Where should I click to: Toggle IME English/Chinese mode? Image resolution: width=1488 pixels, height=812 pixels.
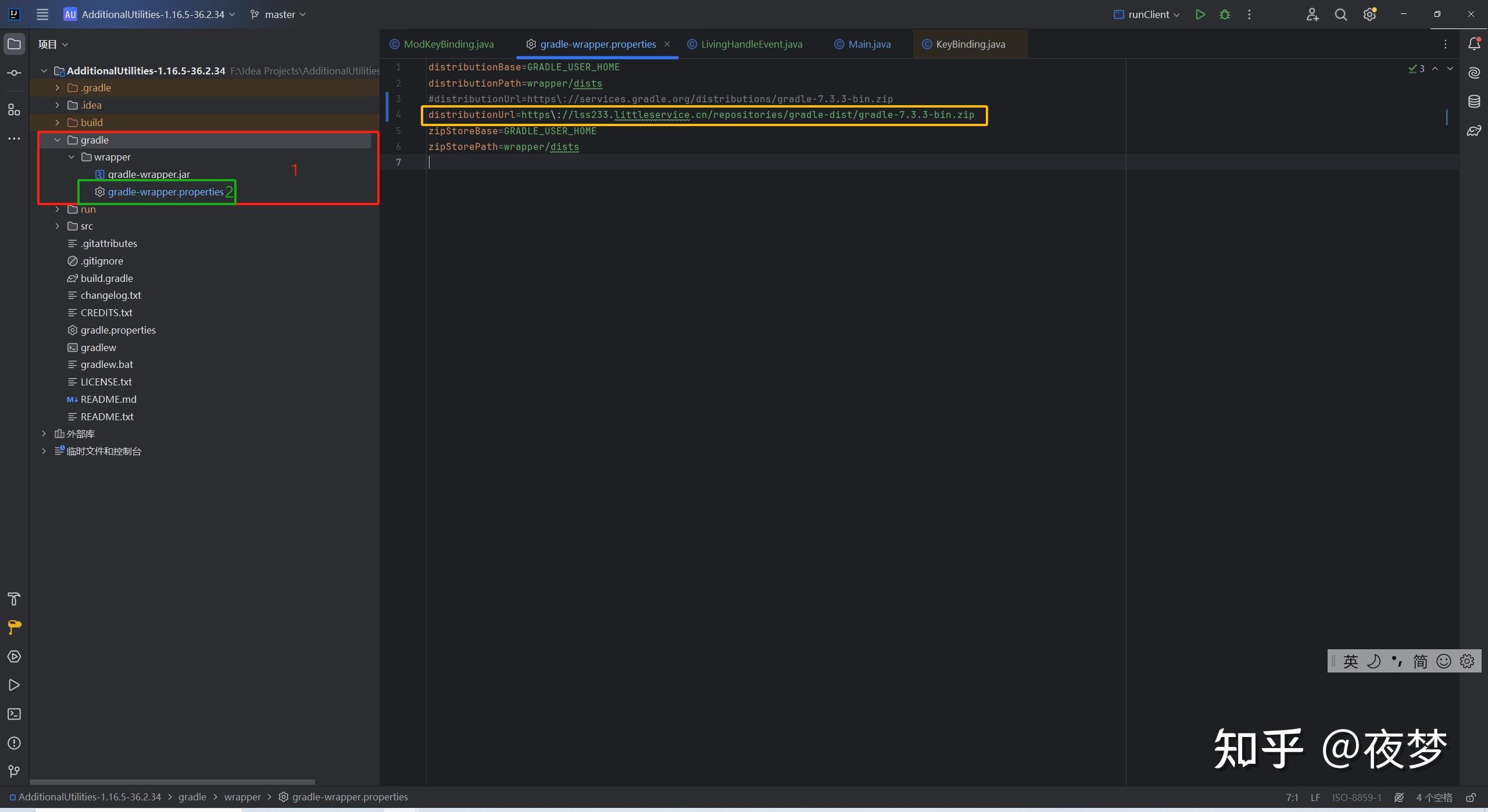(1350, 661)
